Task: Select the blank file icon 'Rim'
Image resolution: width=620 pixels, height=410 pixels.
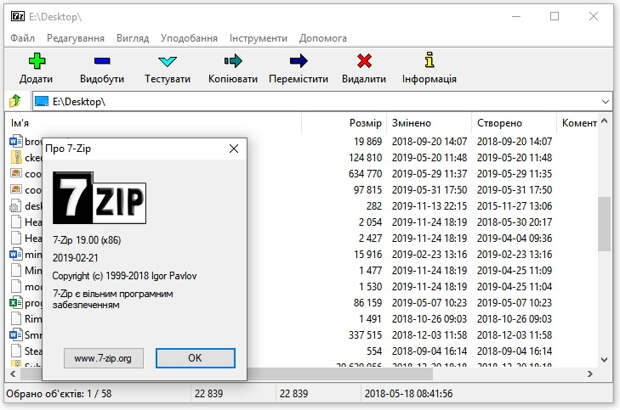Action: pyautogui.click(x=16, y=319)
